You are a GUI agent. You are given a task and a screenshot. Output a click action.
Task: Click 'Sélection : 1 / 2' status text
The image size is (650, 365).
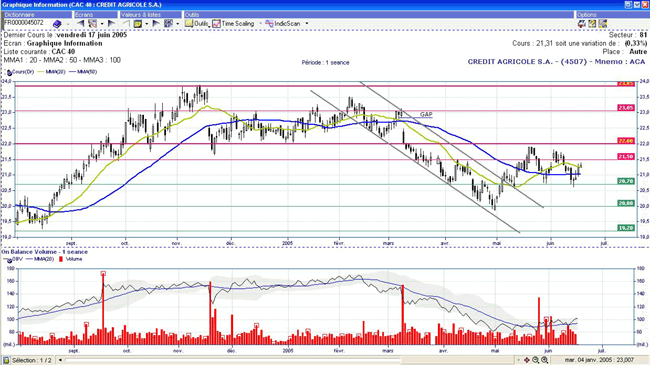(x=32, y=360)
